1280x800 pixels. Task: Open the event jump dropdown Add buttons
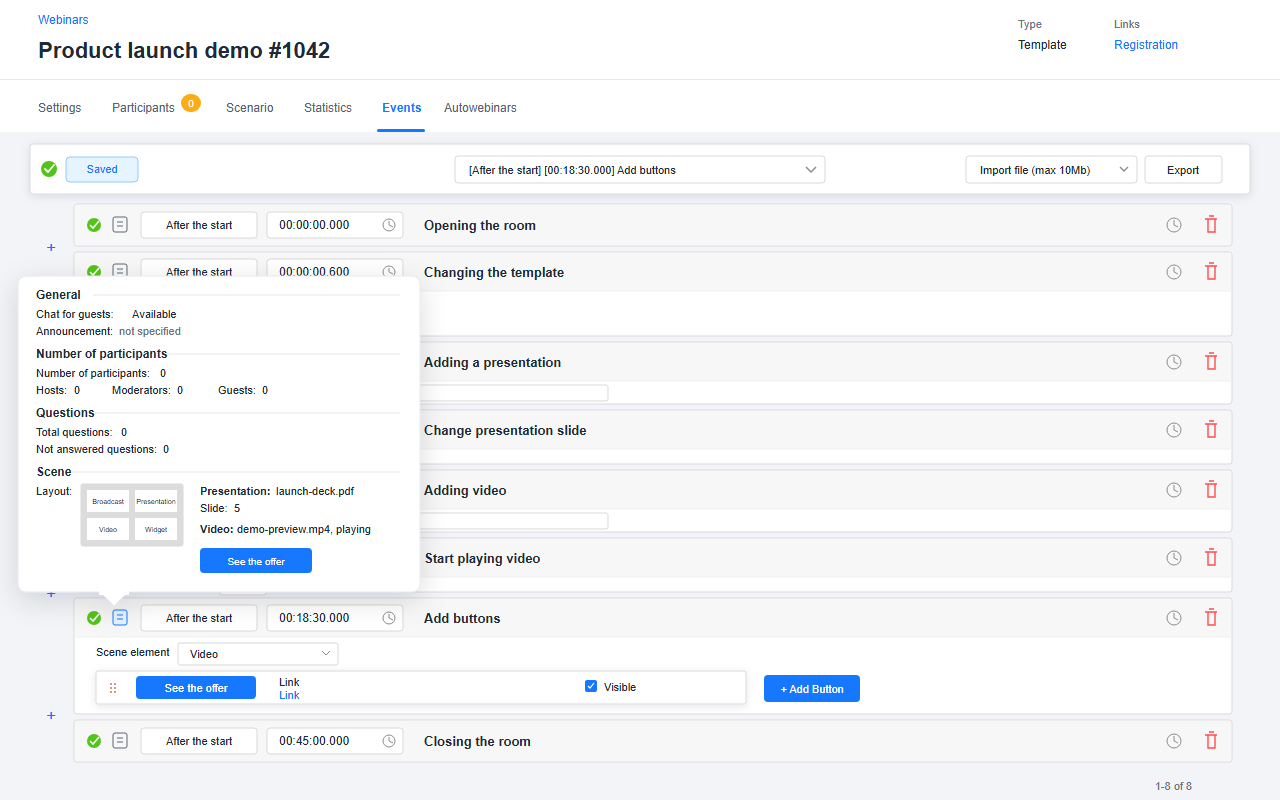point(640,170)
